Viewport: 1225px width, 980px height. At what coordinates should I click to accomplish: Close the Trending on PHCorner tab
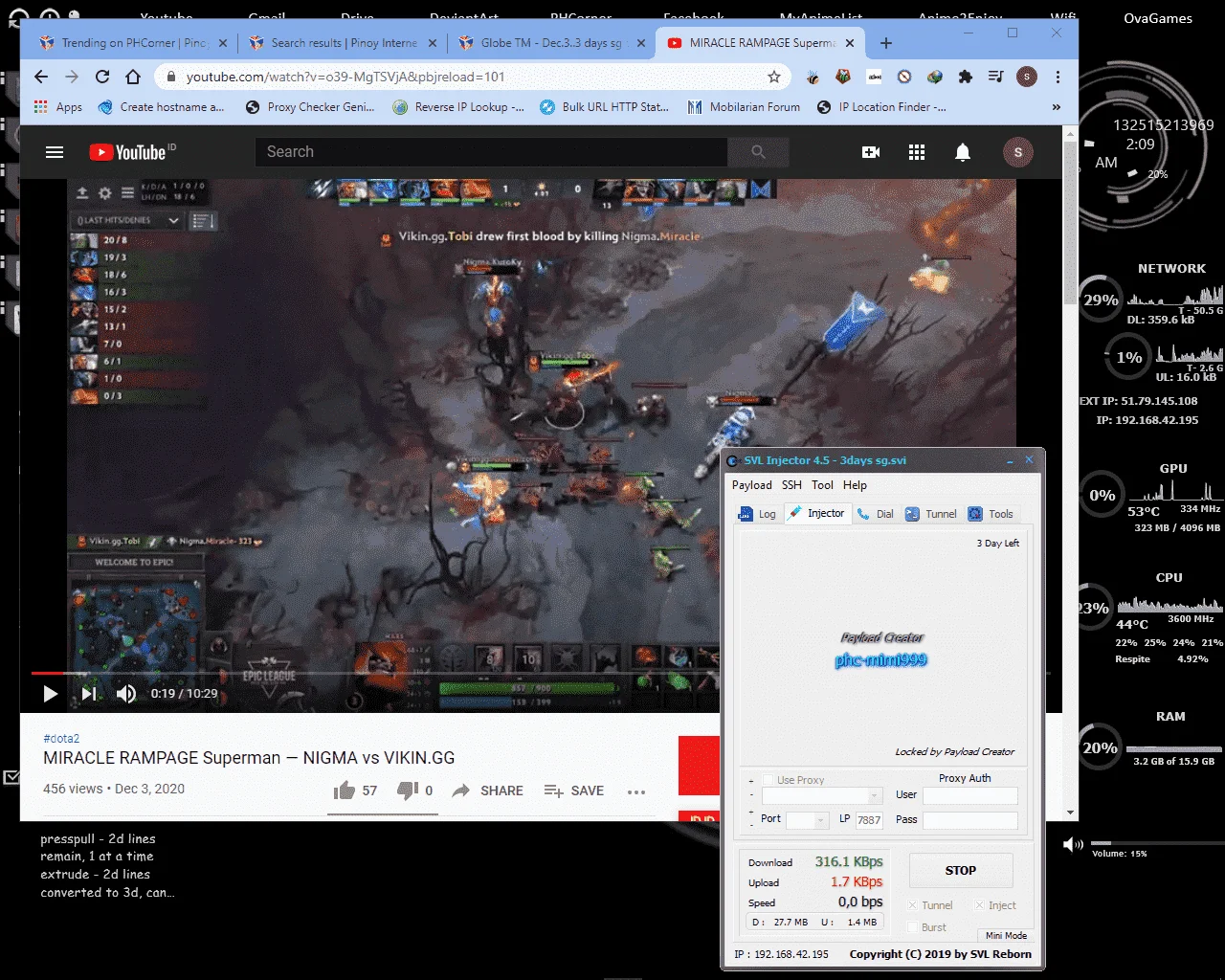tap(222, 43)
